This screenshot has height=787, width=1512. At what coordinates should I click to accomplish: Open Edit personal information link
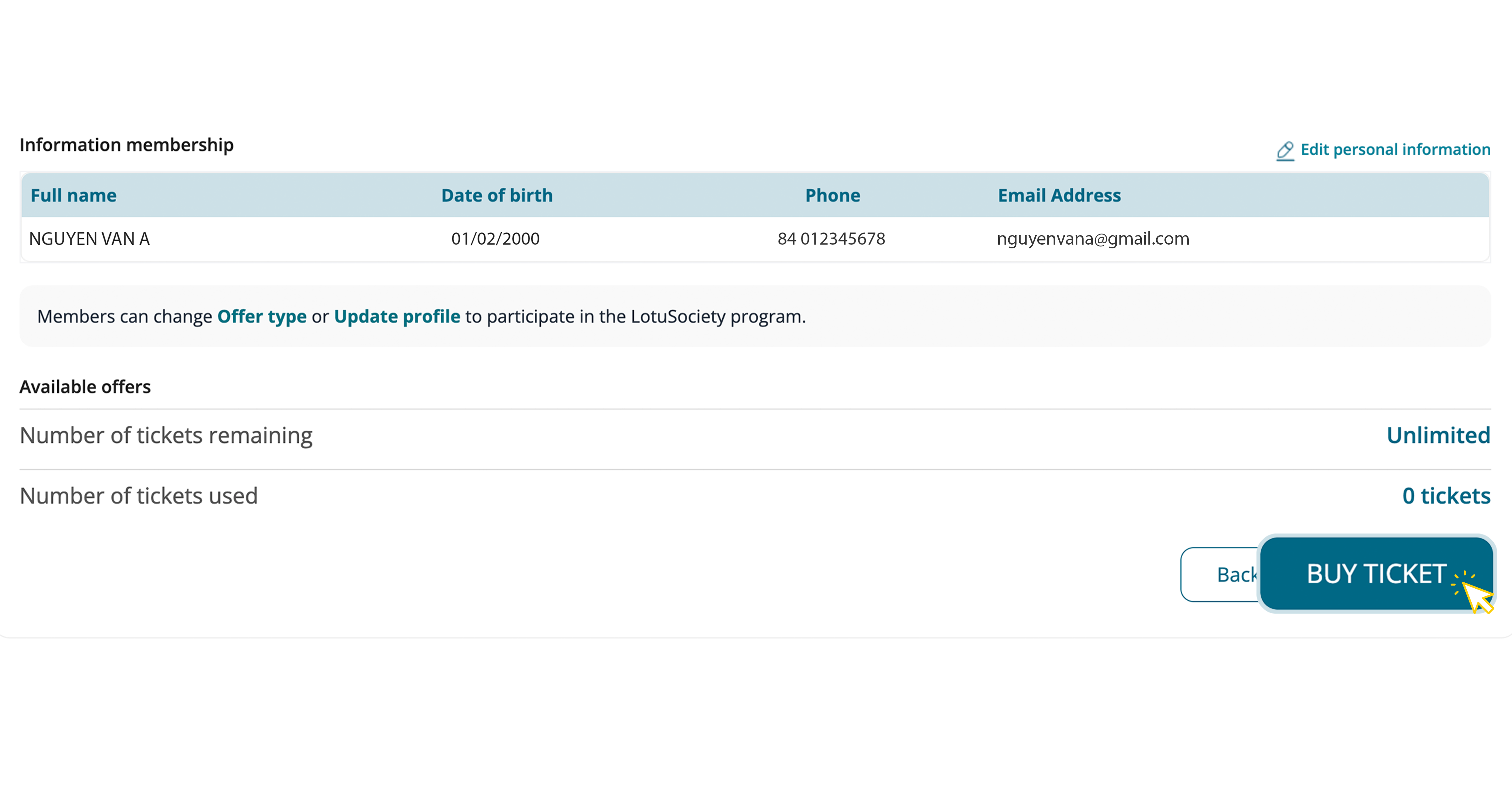tap(1395, 150)
